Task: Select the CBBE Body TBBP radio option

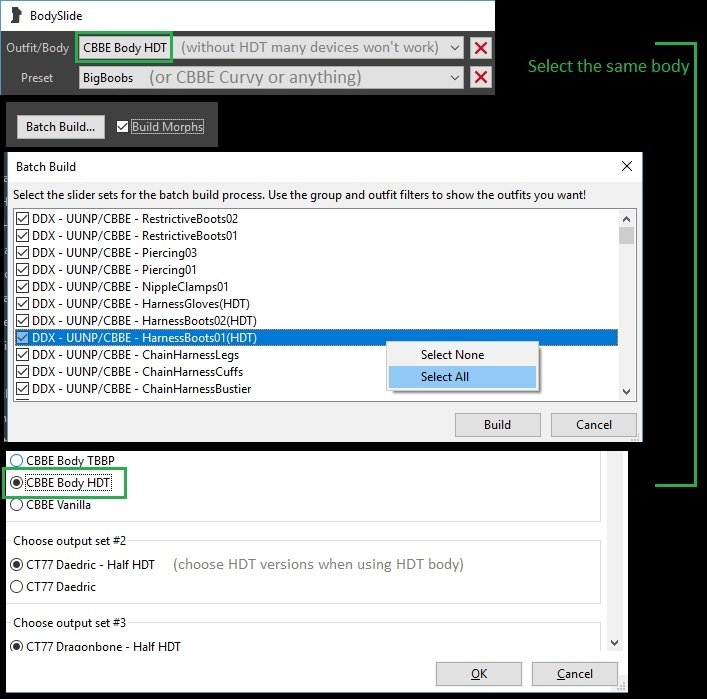Action: tap(17, 461)
